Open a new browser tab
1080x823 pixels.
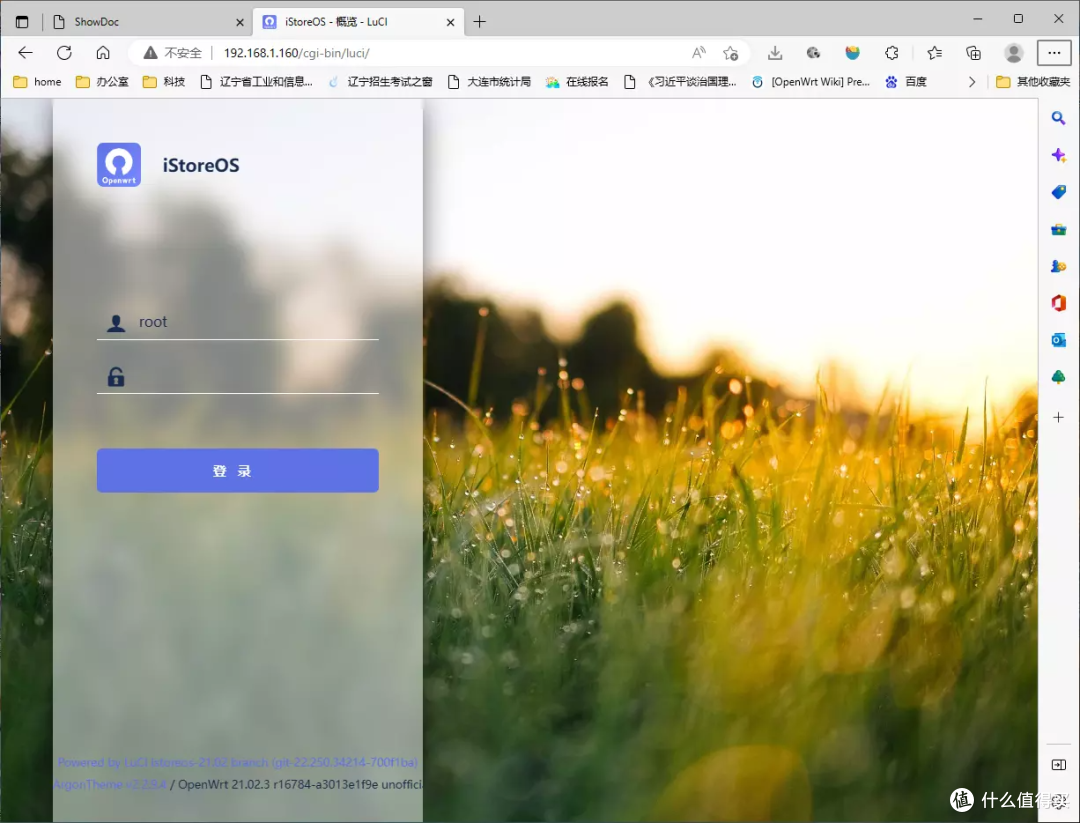pyautogui.click(x=480, y=22)
